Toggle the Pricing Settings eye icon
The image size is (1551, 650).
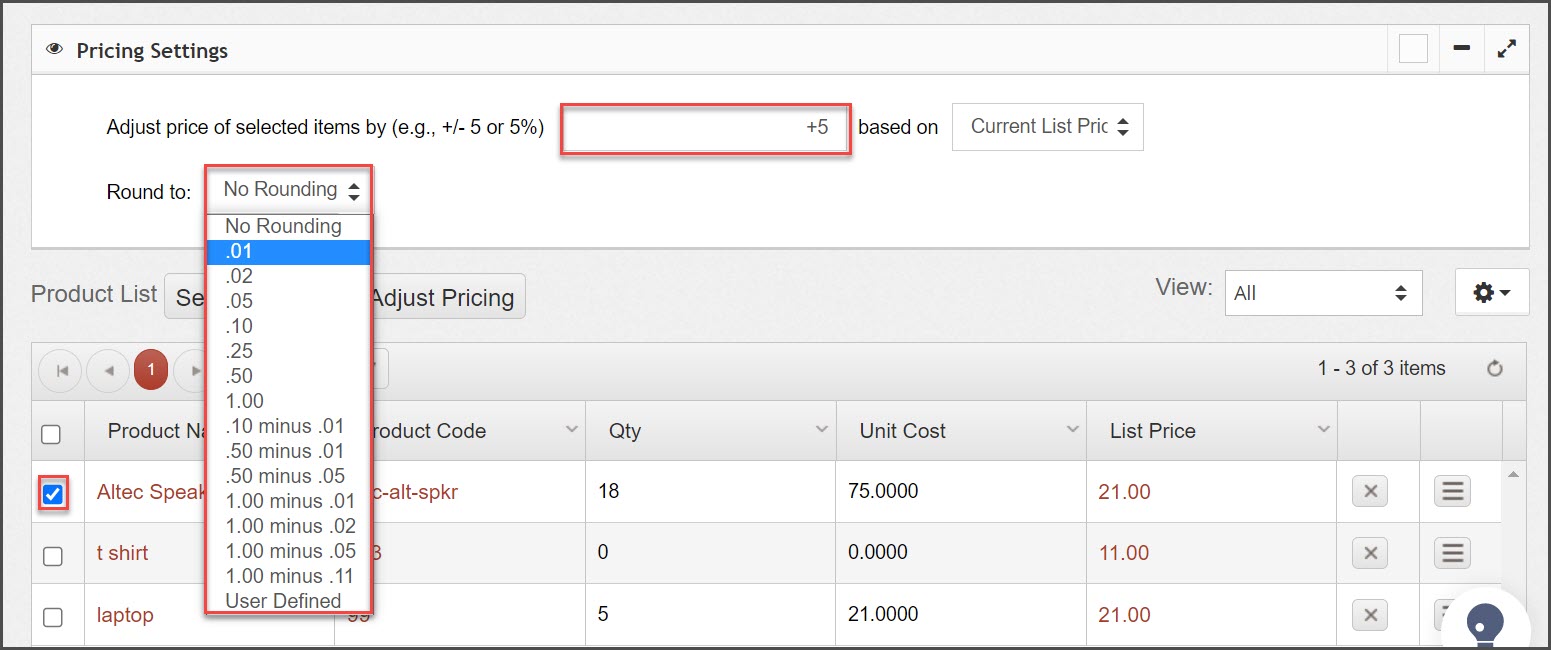[55, 49]
